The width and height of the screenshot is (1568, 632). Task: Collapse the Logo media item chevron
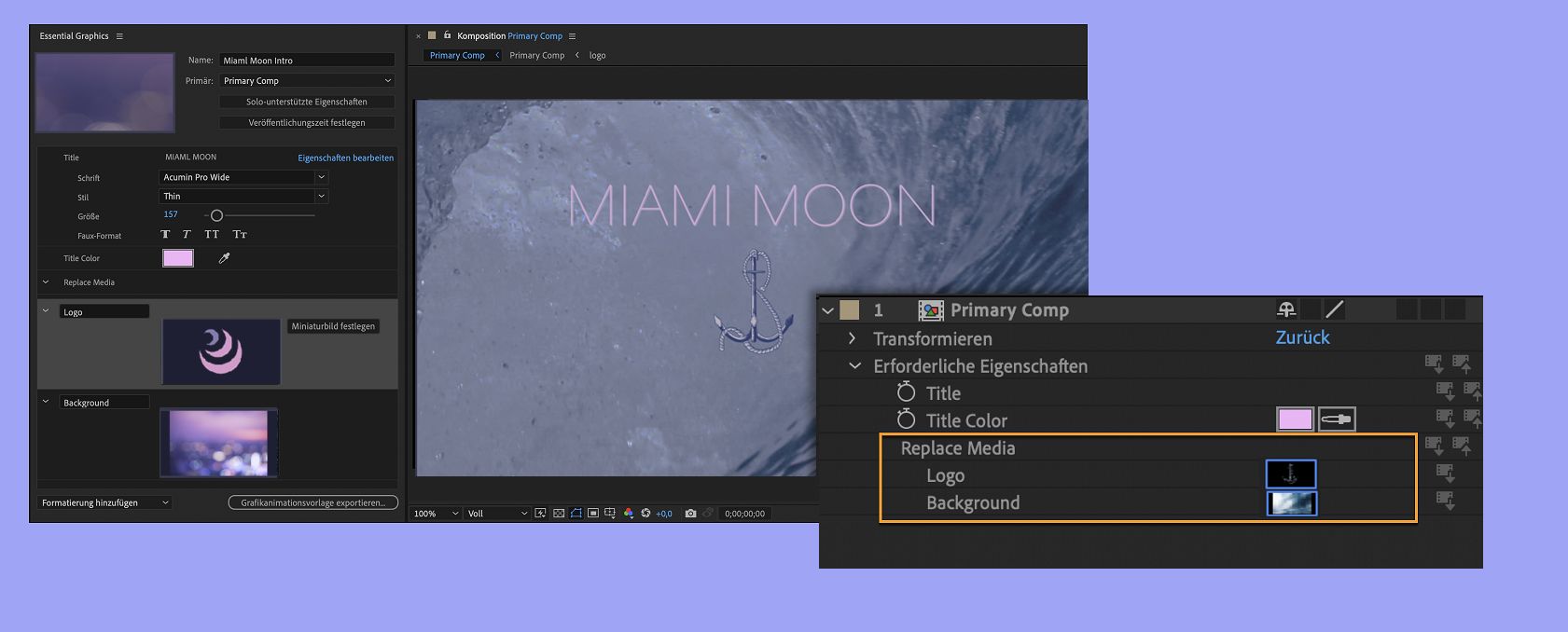point(45,311)
